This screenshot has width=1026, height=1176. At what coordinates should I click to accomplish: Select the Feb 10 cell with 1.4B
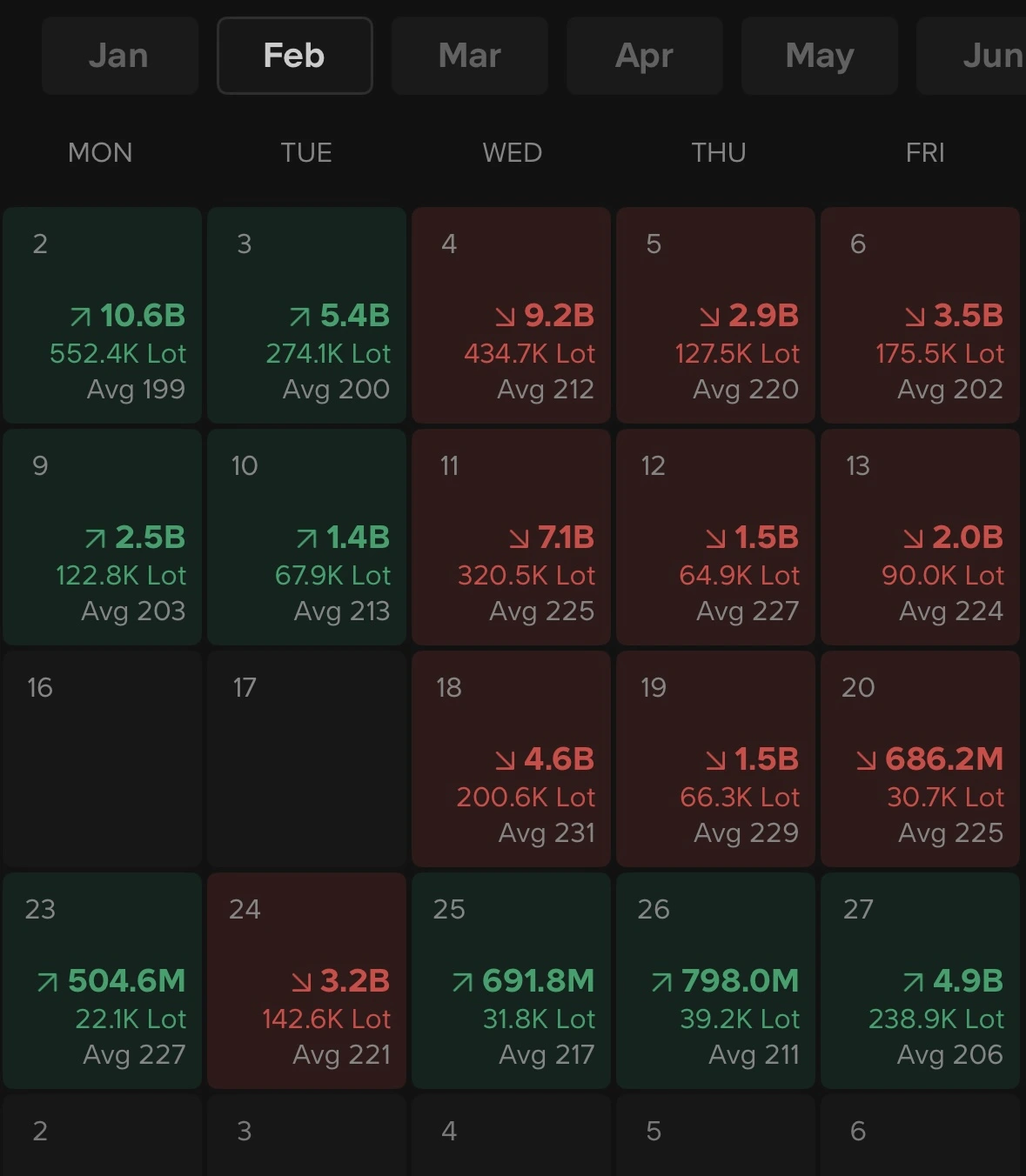click(x=306, y=537)
